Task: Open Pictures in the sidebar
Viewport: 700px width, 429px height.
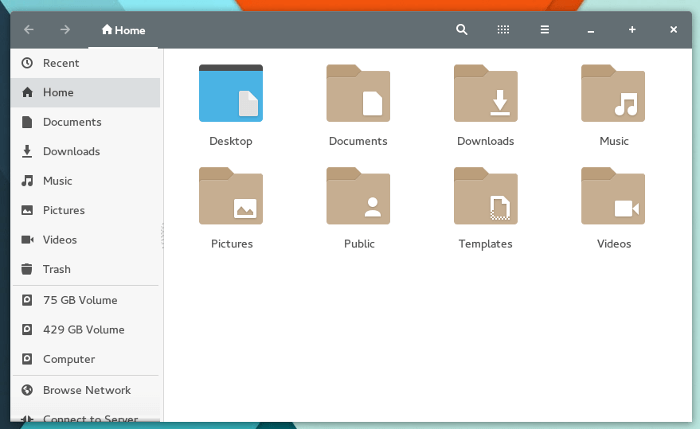Action: coord(85,210)
